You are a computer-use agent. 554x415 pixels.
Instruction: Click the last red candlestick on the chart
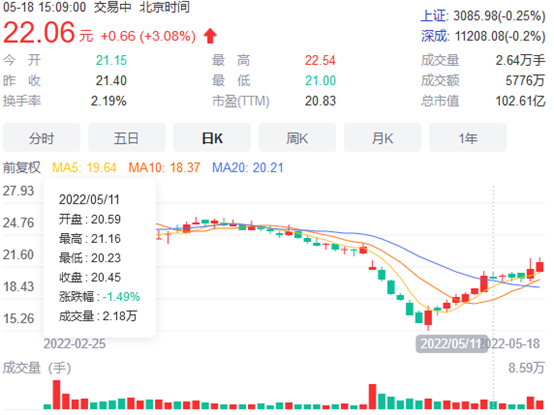click(540, 266)
